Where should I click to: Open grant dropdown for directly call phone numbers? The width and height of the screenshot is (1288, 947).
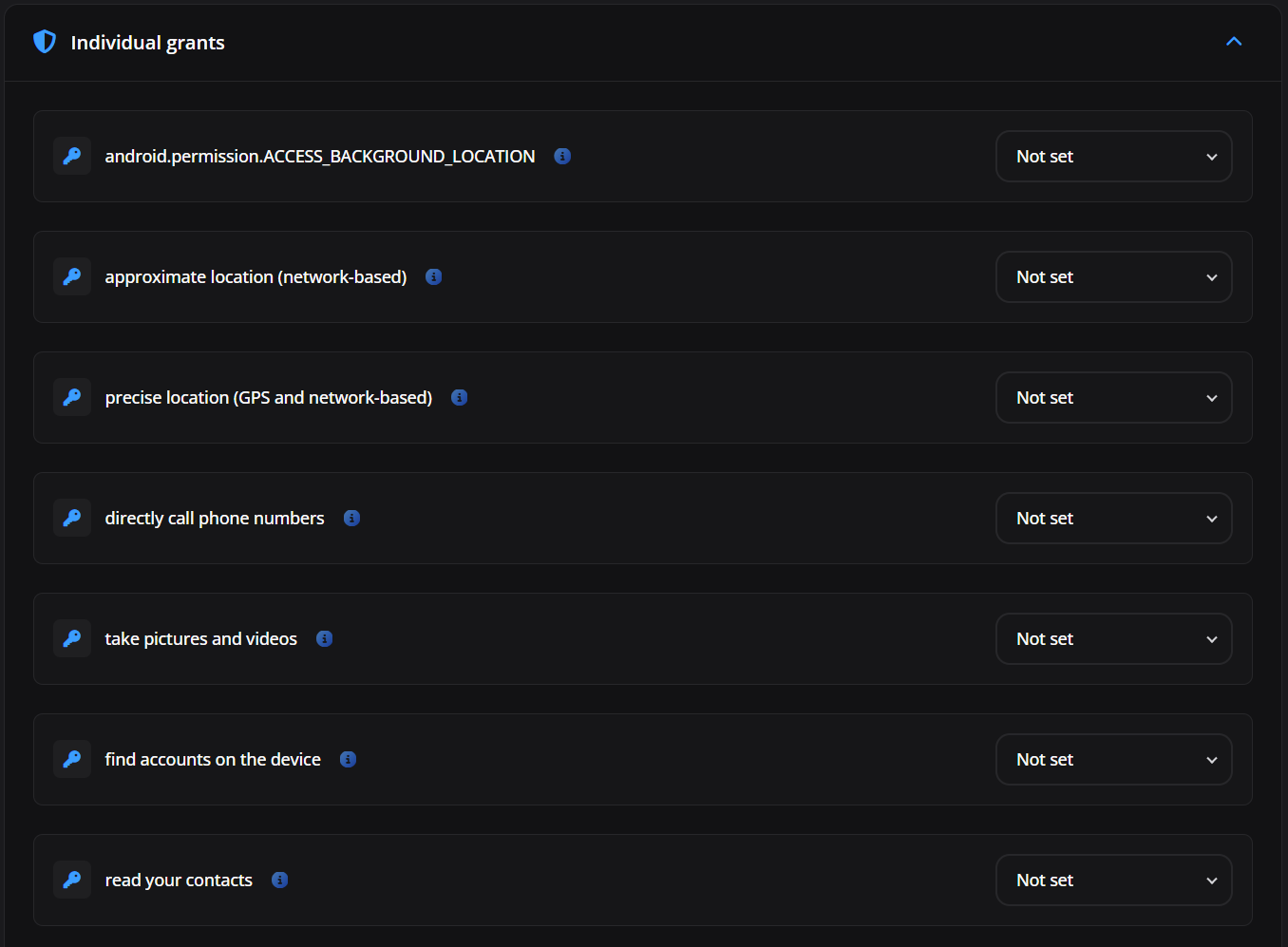click(1114, 518)
